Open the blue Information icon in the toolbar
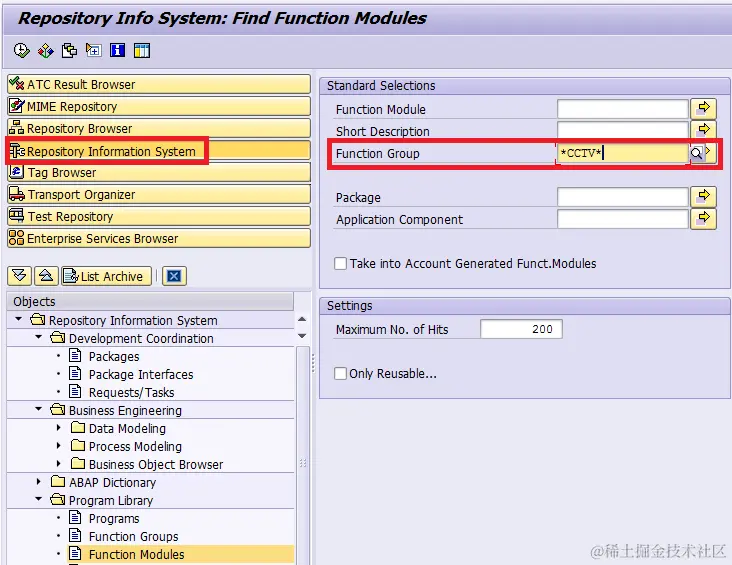Screen dimensions: 732x565 point(117,50)
